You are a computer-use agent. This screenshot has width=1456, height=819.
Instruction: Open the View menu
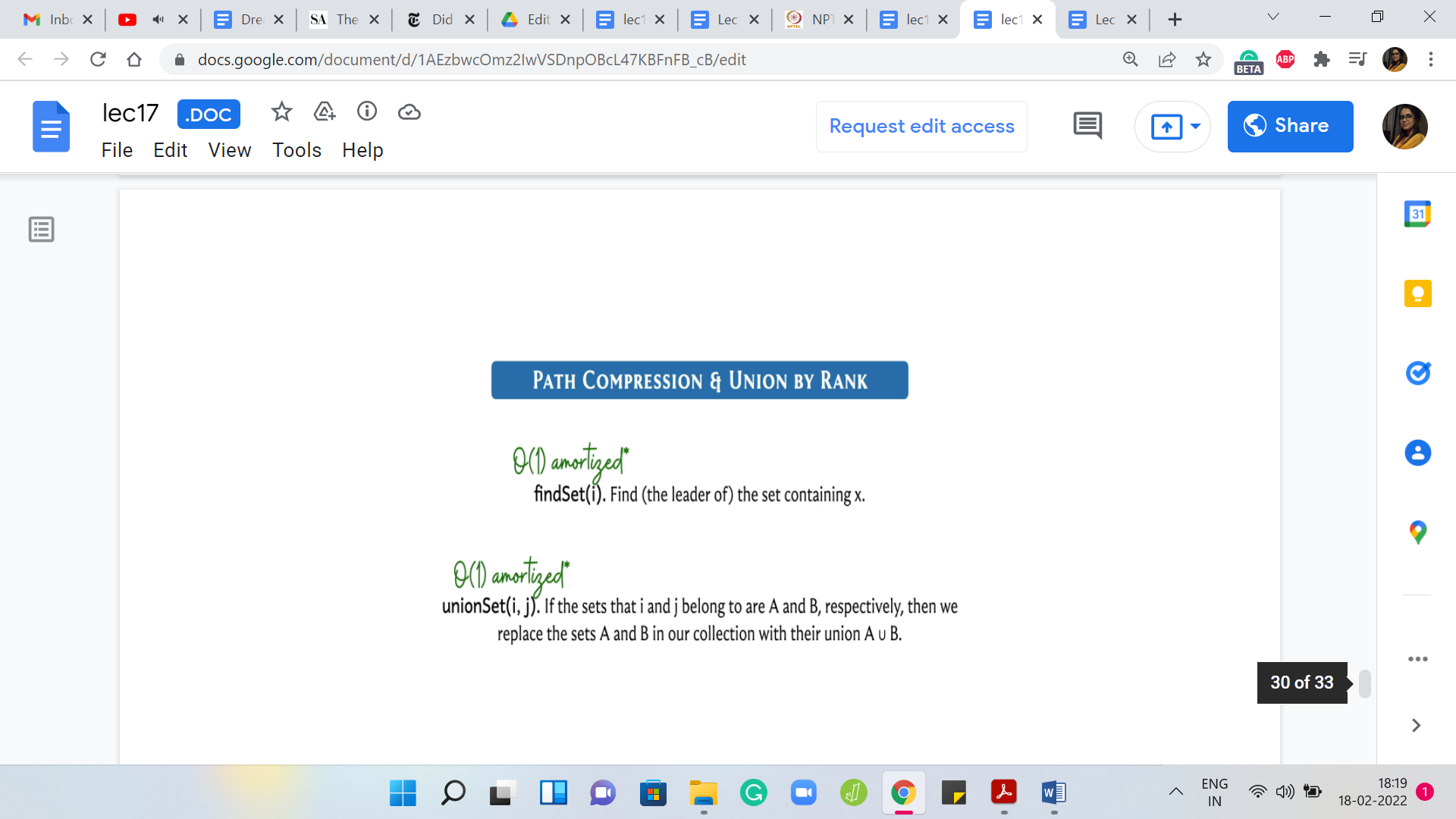(x=229, y=150)
